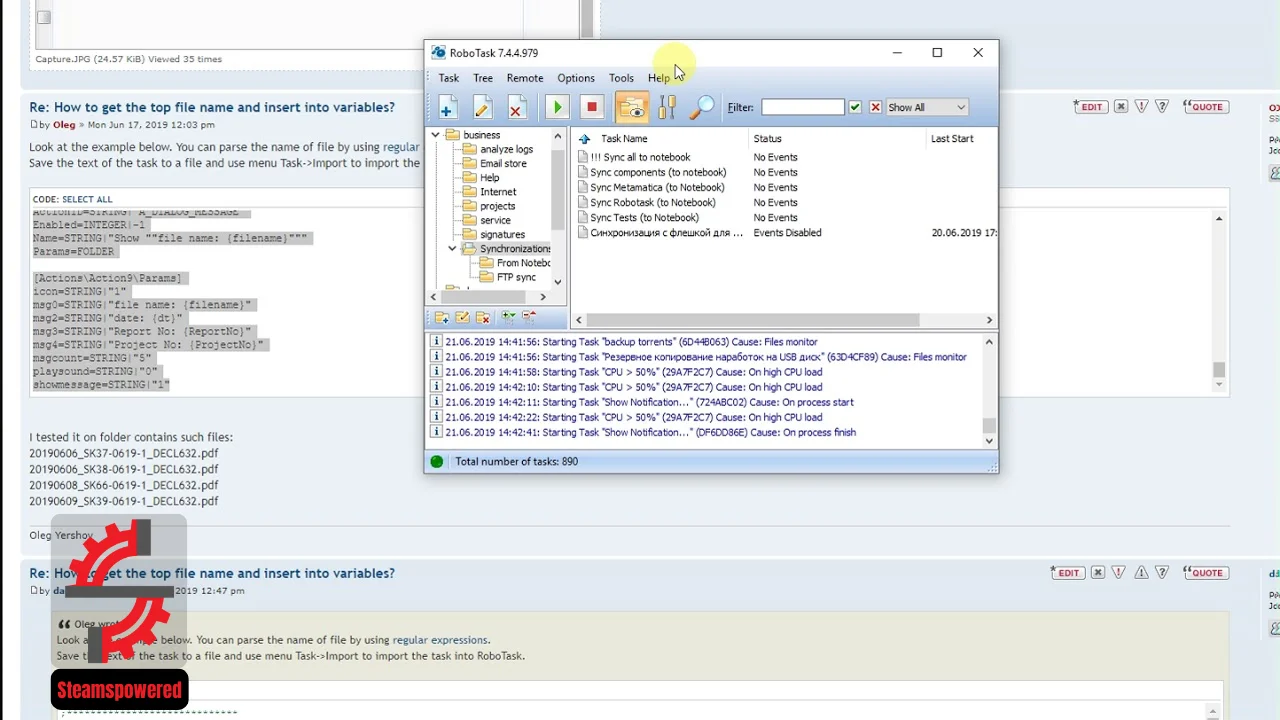
Task: Click the New Task toolbar icon
Action: coord(447,107)
